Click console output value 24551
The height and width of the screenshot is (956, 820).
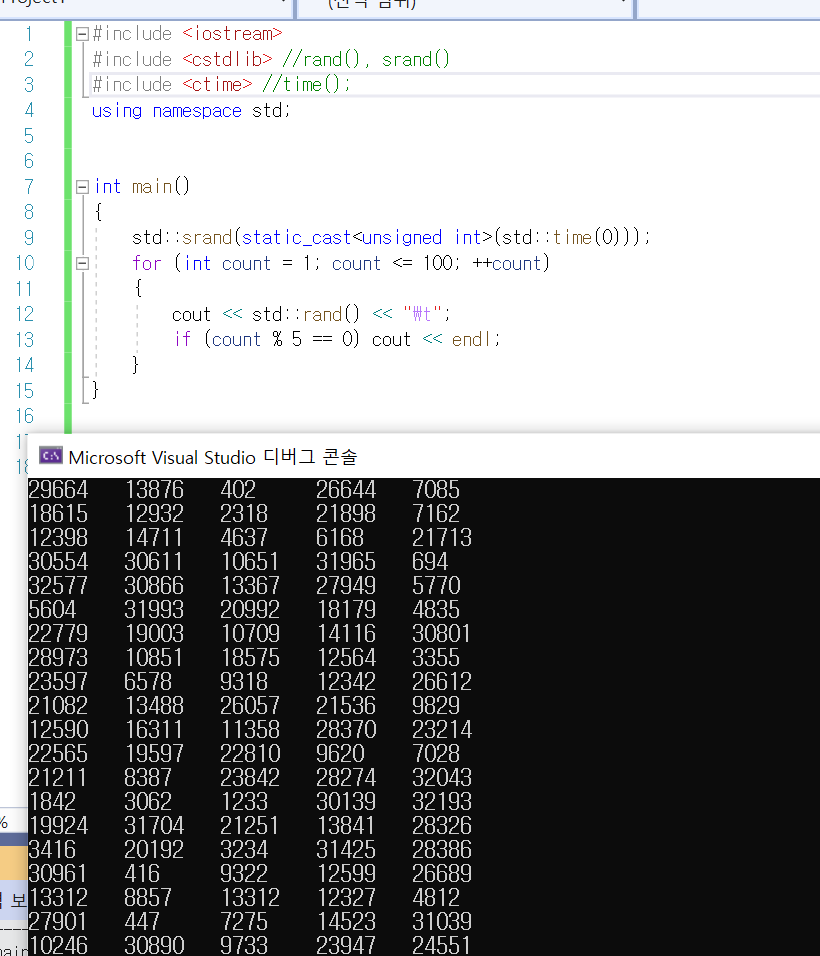(442, 945)
